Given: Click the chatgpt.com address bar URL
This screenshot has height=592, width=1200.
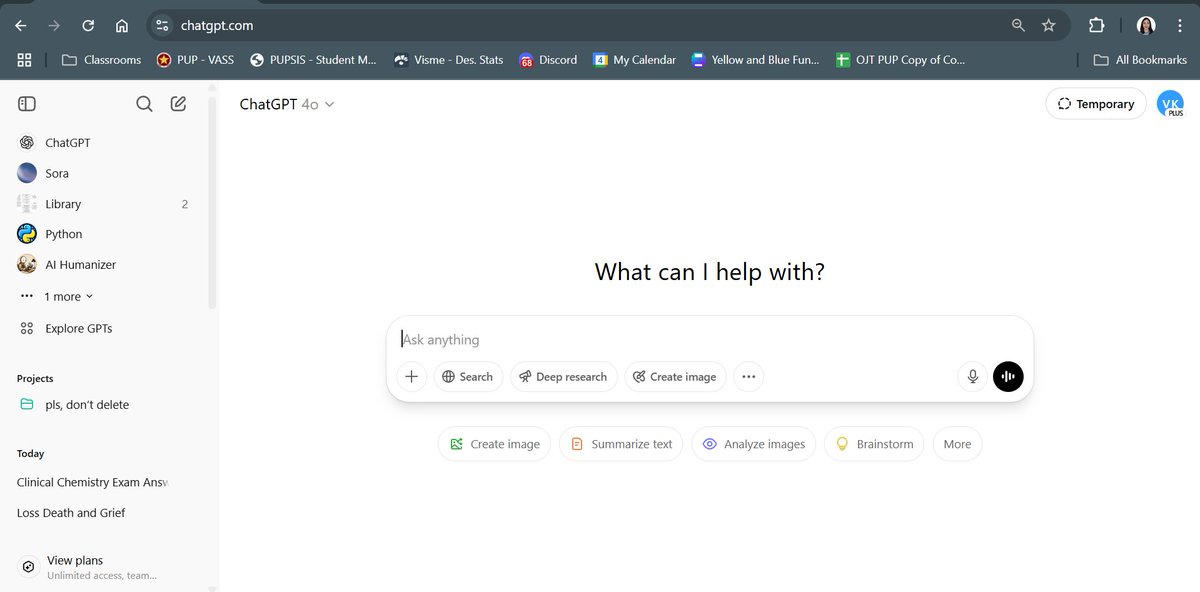Looking at the screenshot, I should 217,25.
